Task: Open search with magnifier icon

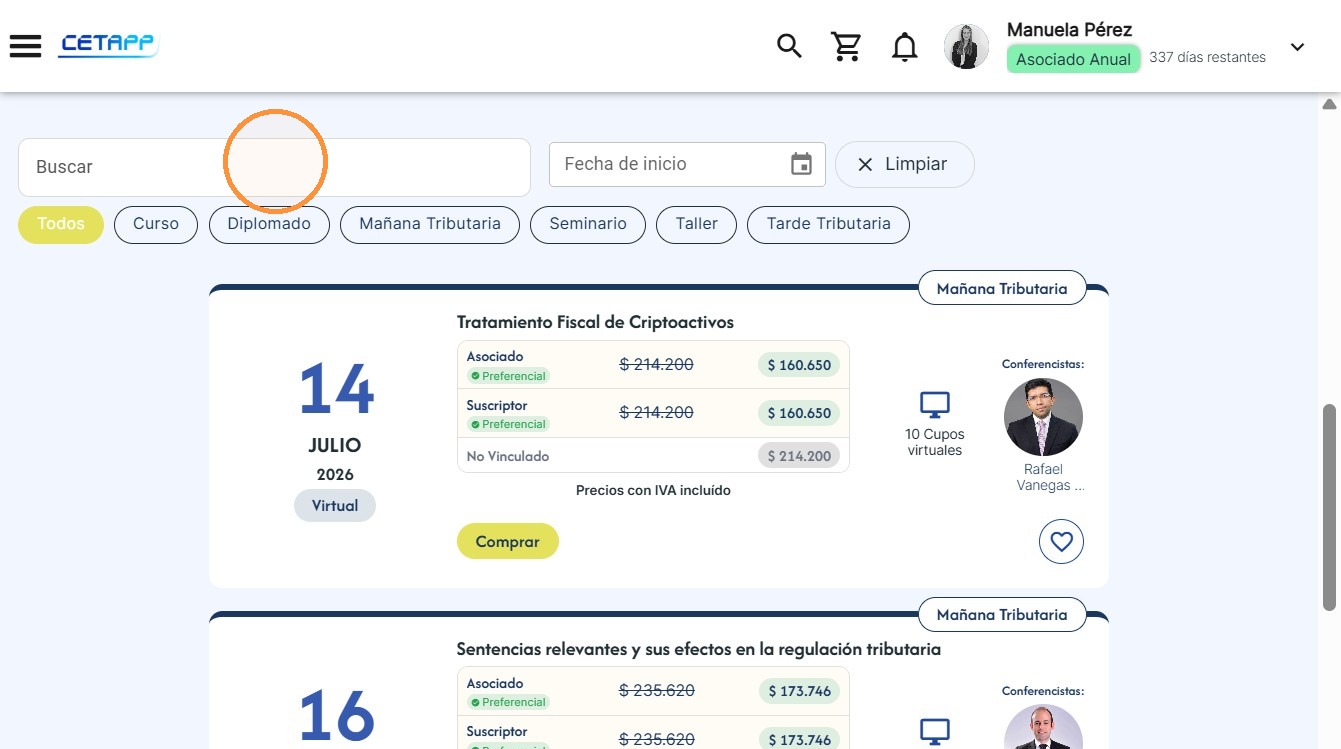Action: pyautogui.click(x=790, y=46)
